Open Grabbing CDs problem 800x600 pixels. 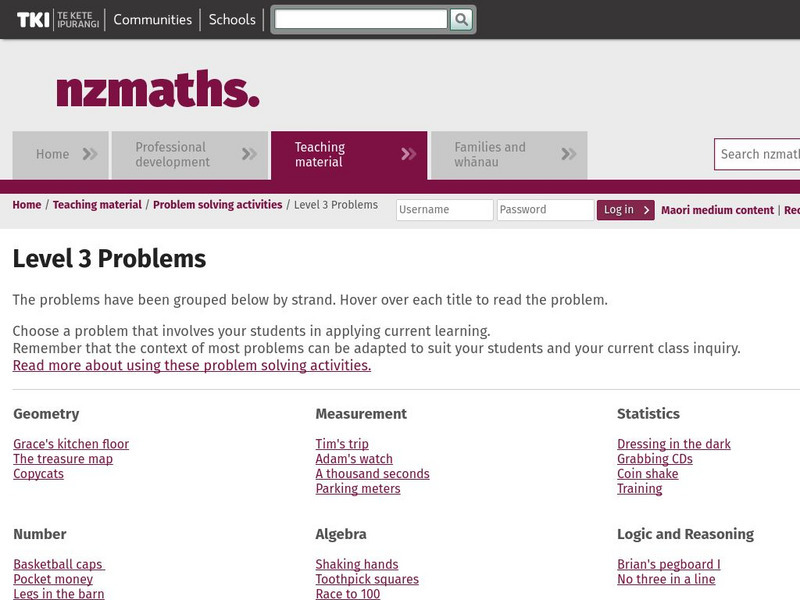click(655, 459)
